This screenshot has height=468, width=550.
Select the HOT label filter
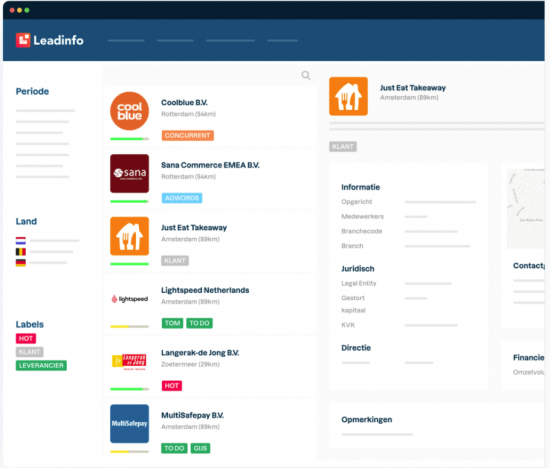pos(26,339)
